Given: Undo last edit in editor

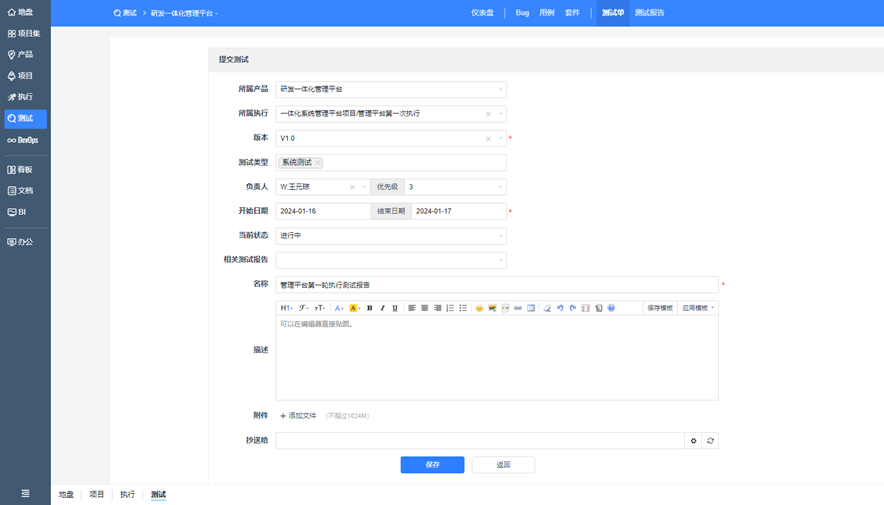Looking at the screenshot, I should pos(560,308).
